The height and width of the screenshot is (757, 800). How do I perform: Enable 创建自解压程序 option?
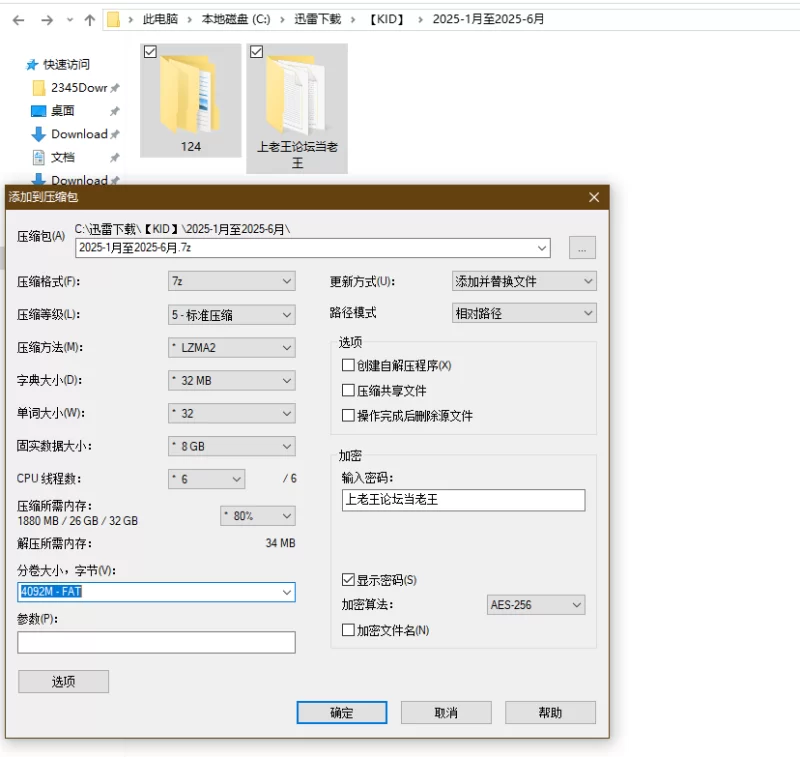(x=349, y=366)
